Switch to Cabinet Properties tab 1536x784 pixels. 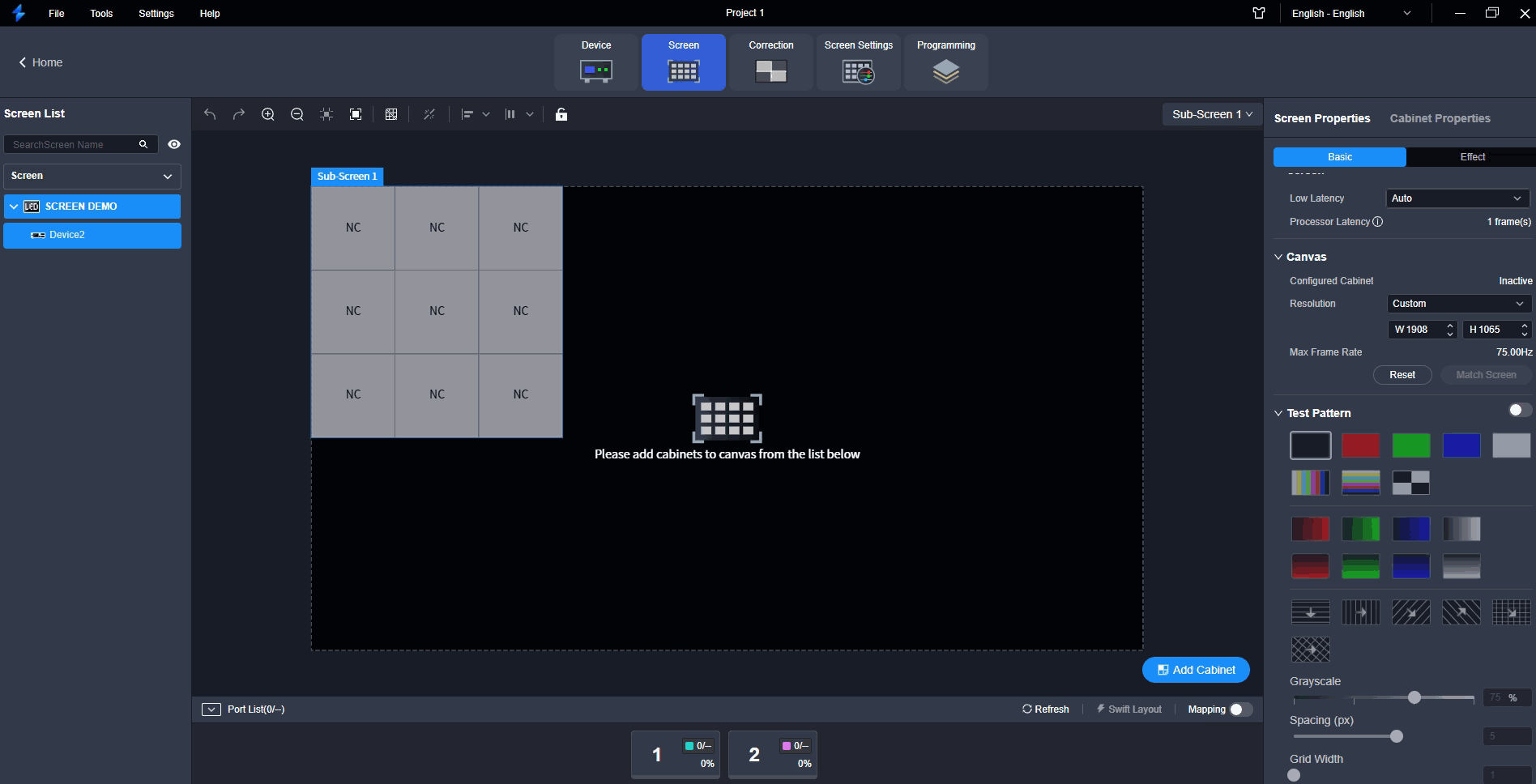(1440, 118)
